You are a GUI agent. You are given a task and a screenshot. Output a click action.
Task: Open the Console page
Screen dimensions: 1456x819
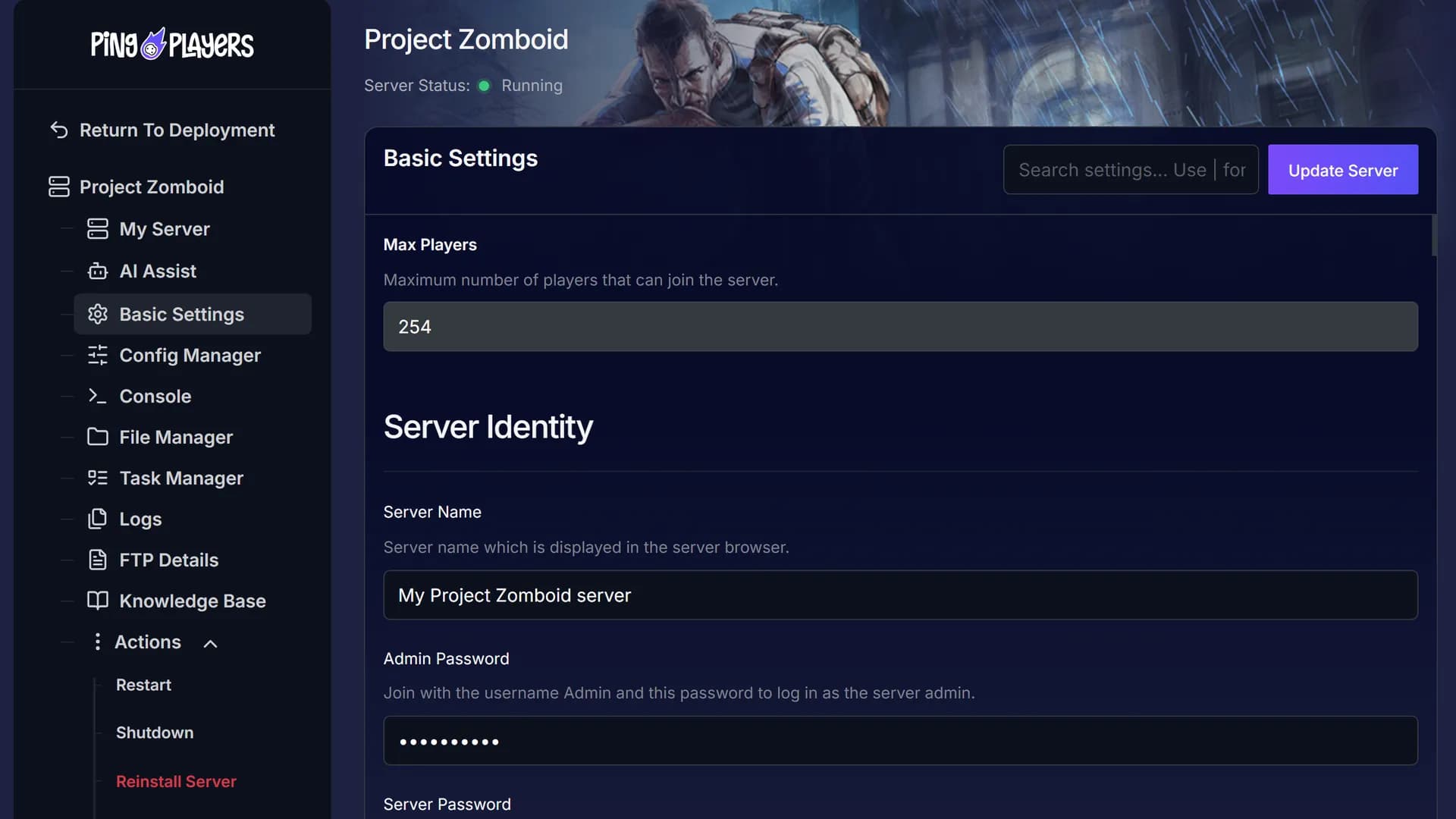[x=155, y=396]
